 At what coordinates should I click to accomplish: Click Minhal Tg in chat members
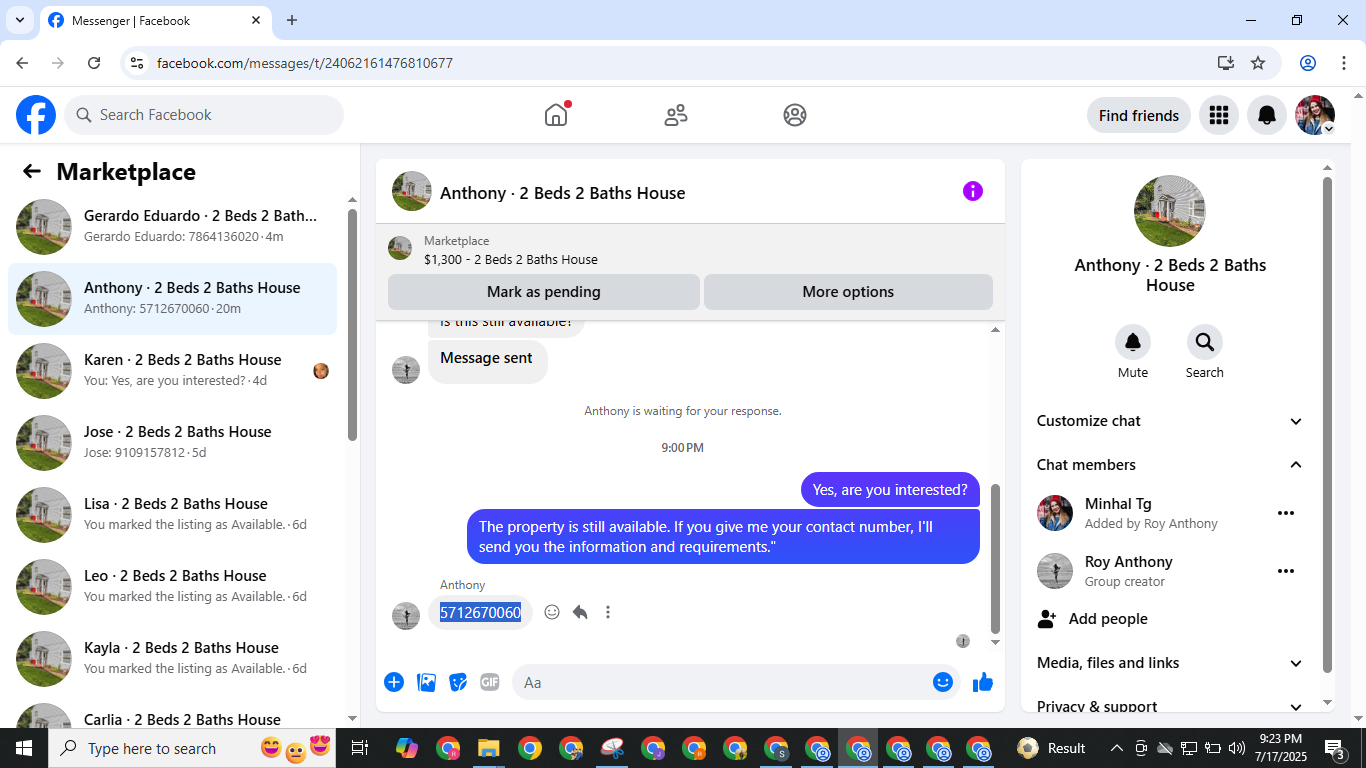pos(1117,504)
